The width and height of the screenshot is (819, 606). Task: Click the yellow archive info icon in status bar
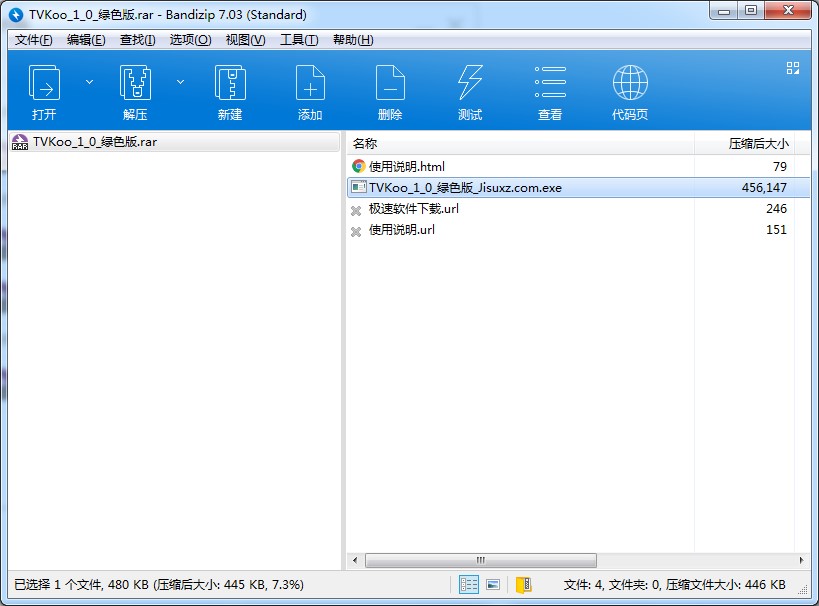(523, 585)
